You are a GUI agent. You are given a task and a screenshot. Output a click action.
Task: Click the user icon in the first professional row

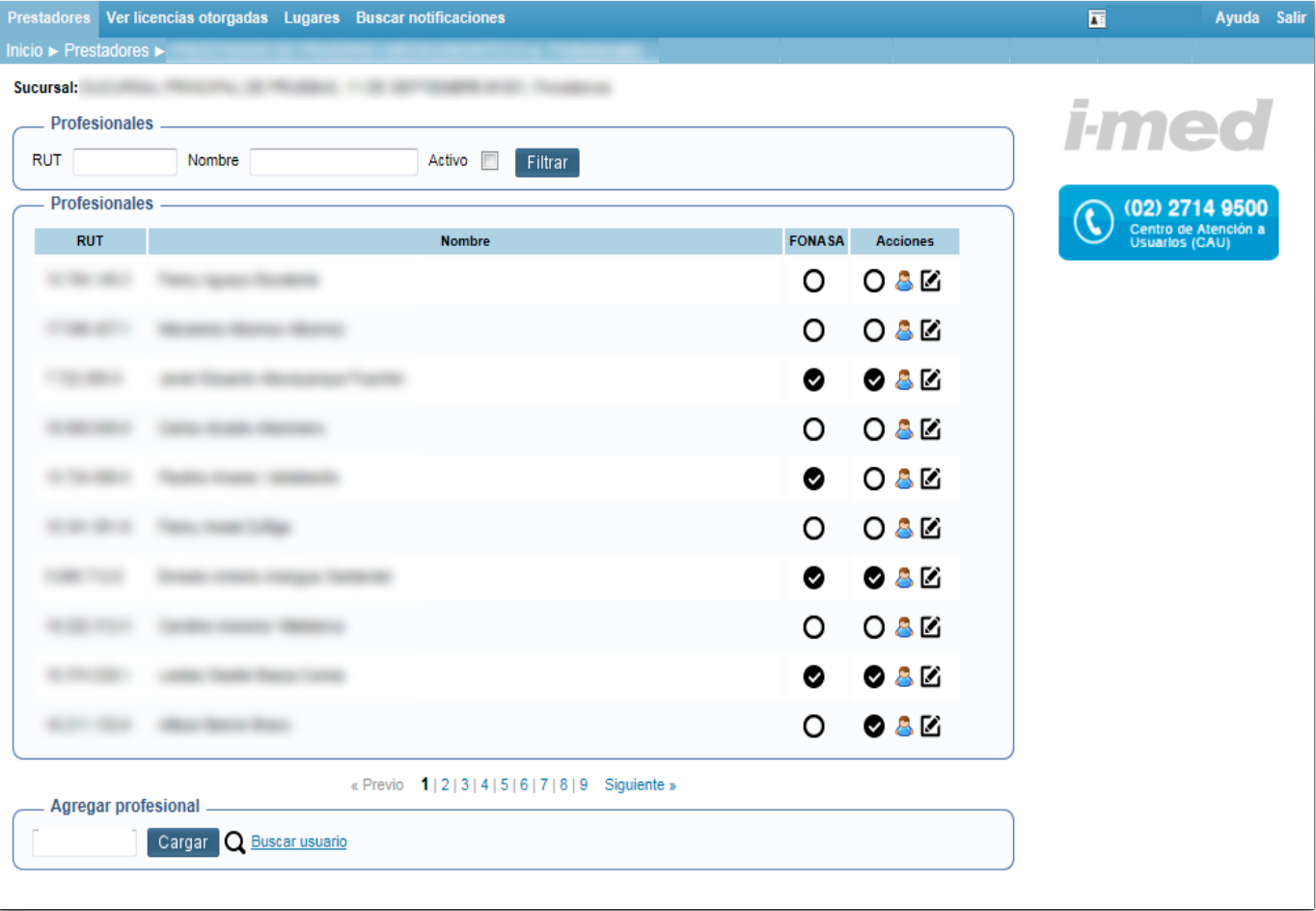pos(903,281)
